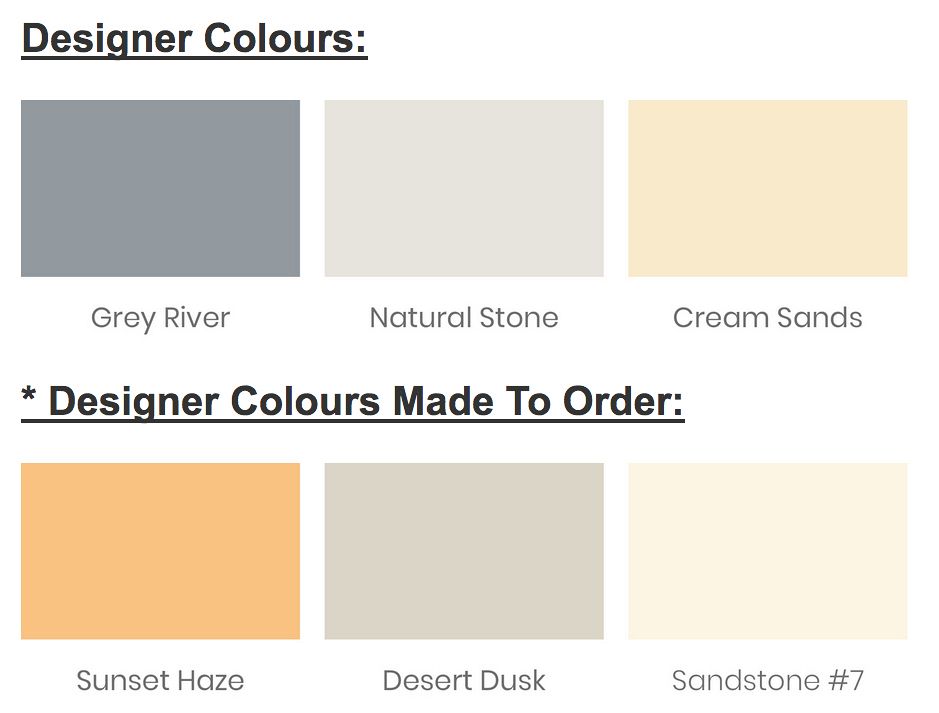
Task: Click the '#7' in the Sandstone label
Action: tap(845, 681)
